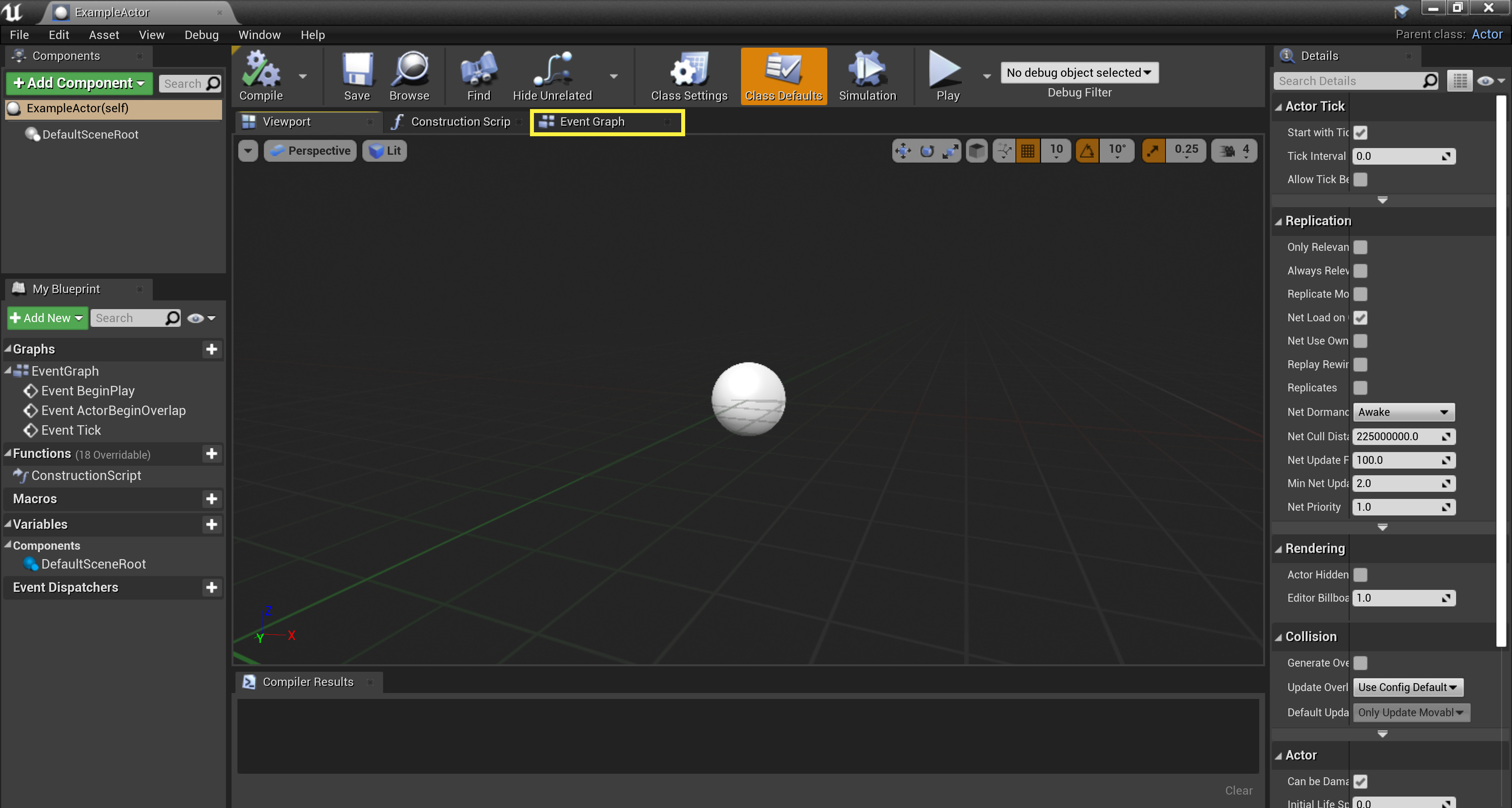
Task: Adjust the camera speed value of 4
Action: (1234, 150)
